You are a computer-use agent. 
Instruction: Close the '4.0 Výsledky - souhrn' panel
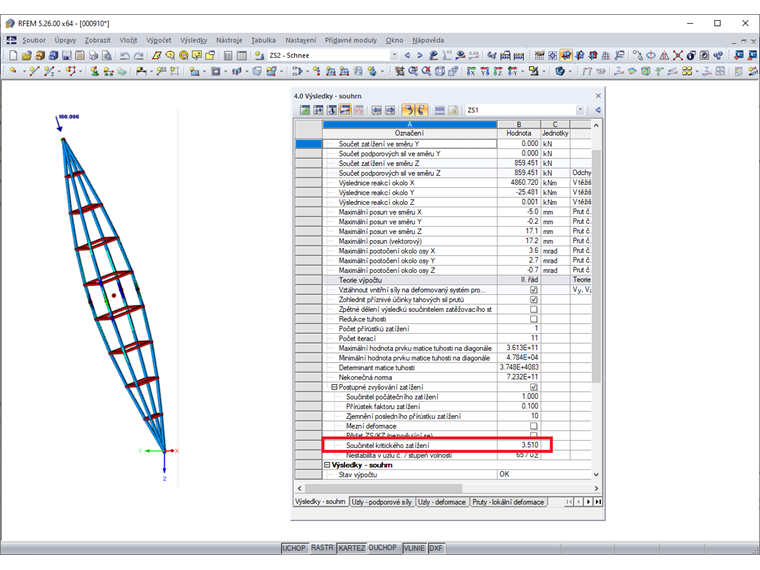pos(598,96)
